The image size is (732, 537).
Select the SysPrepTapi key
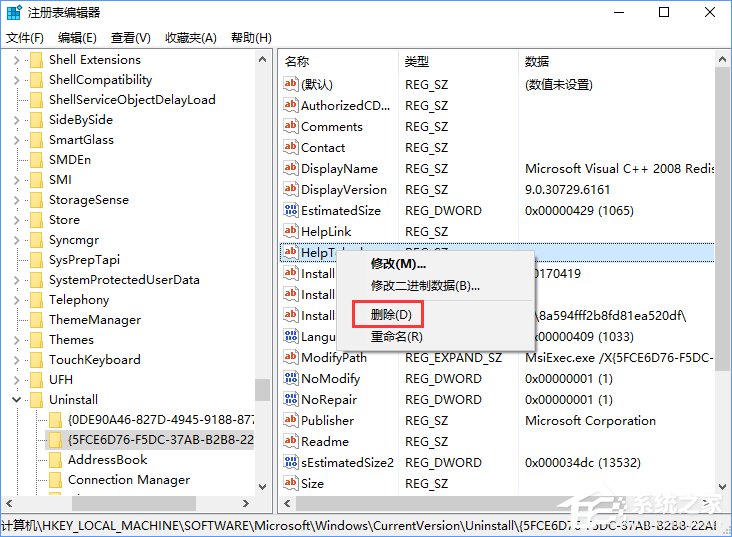click(84, 260)
